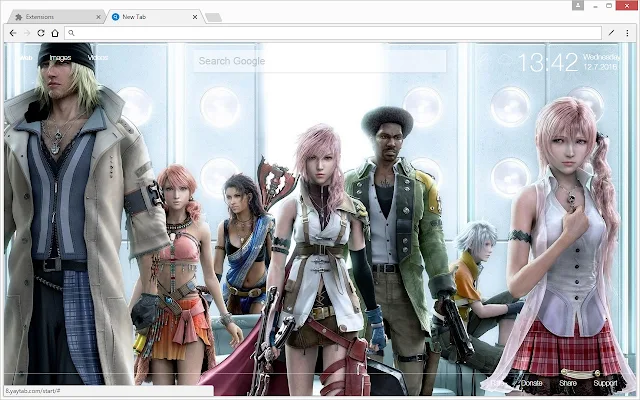Click the user profile icon in the title bar
Screen dimensions: 640x400
[578, 5]
